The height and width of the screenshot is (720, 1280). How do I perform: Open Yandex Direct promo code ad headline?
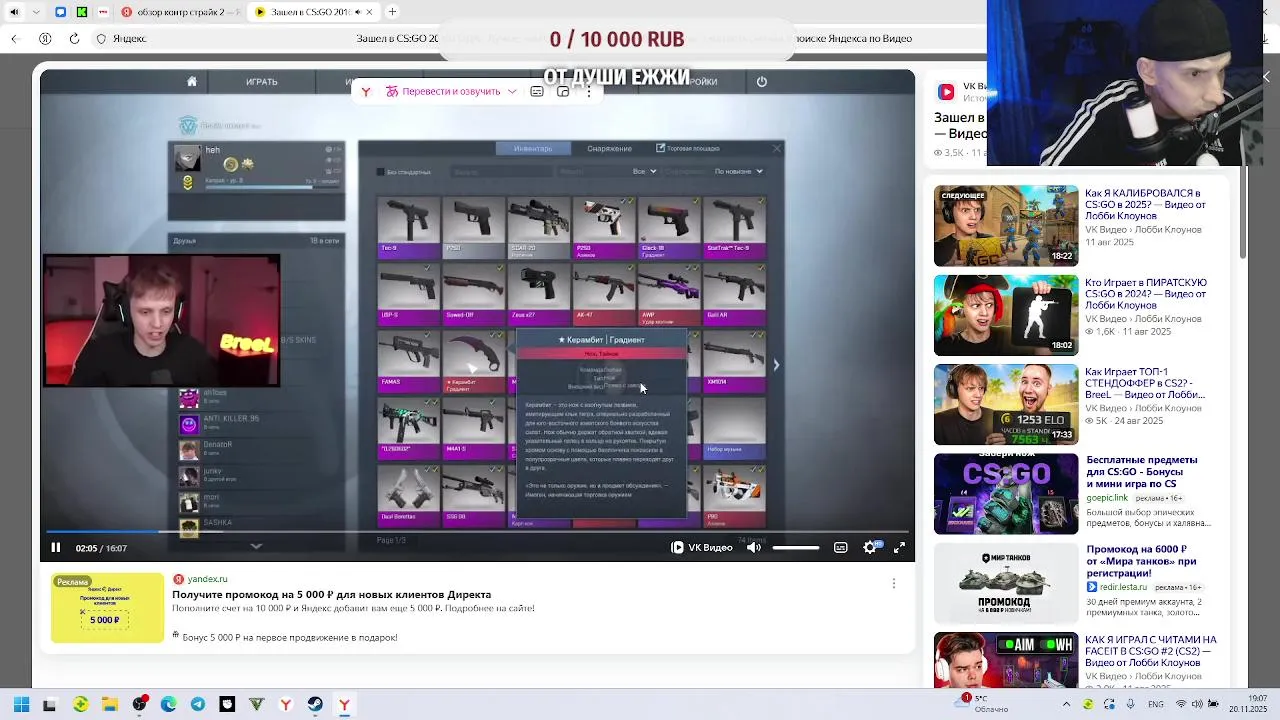pos(331,594)
